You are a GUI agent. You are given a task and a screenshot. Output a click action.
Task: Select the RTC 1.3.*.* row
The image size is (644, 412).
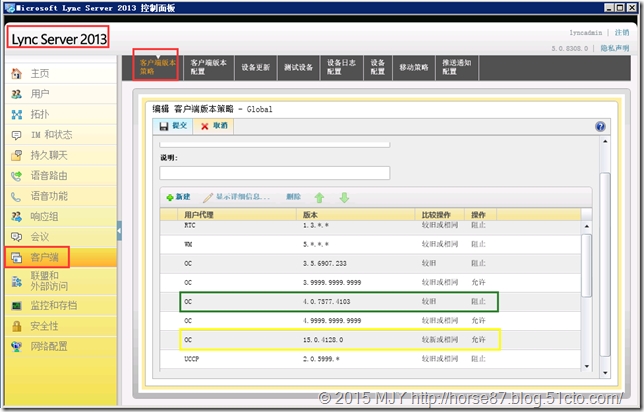370,226
